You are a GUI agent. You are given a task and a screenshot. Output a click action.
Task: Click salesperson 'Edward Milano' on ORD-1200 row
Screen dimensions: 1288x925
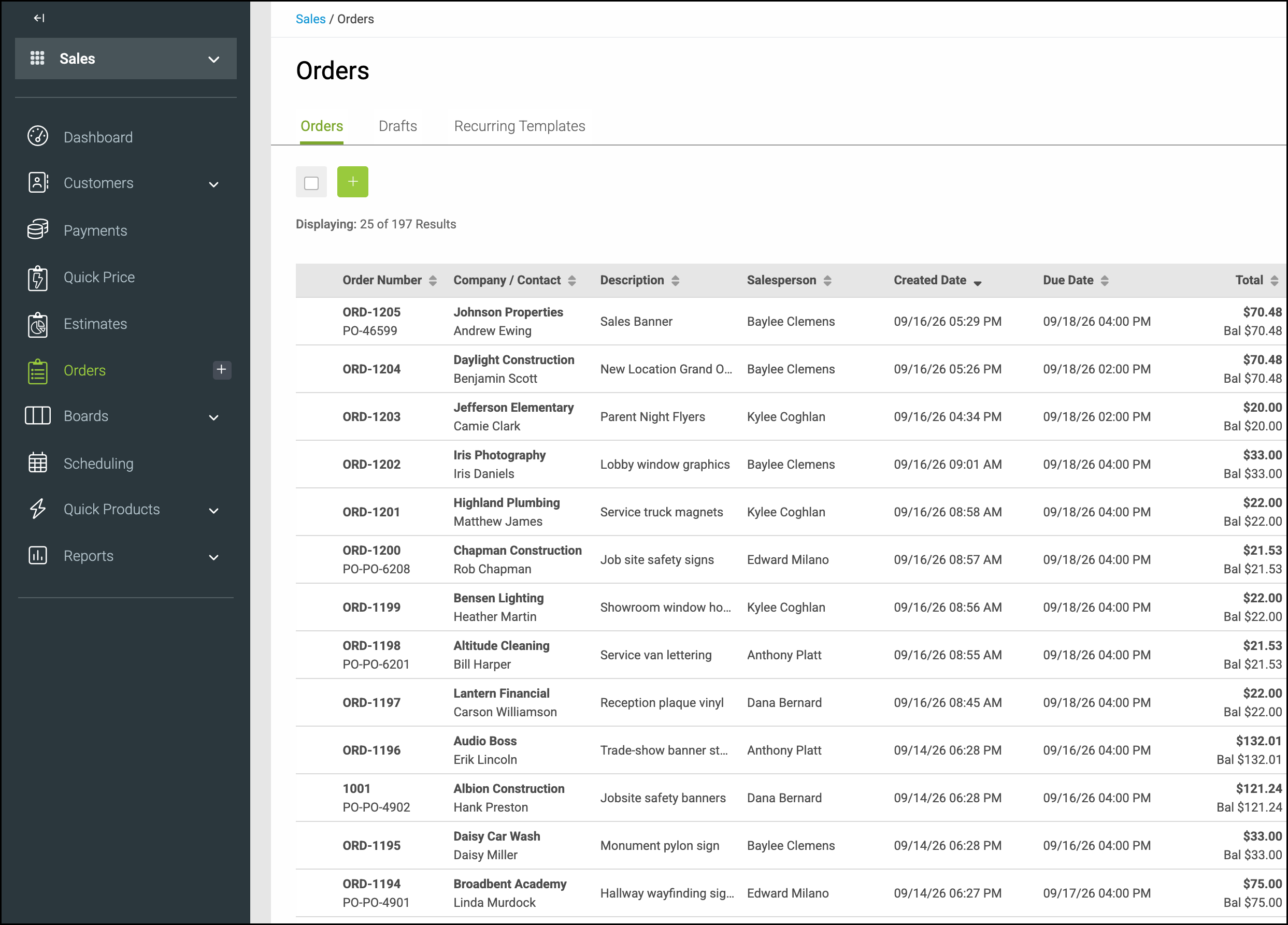[787, 559]
